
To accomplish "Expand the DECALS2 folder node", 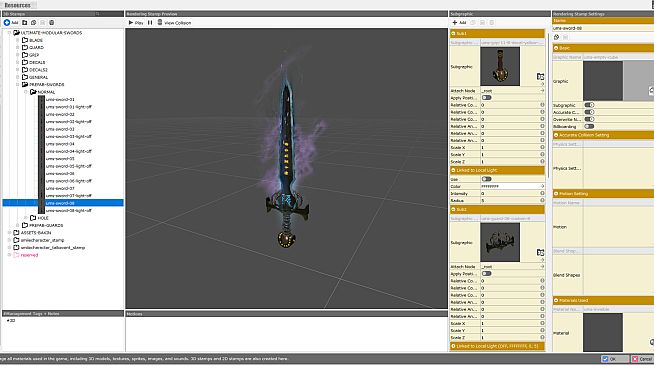I will click(18, 70).
